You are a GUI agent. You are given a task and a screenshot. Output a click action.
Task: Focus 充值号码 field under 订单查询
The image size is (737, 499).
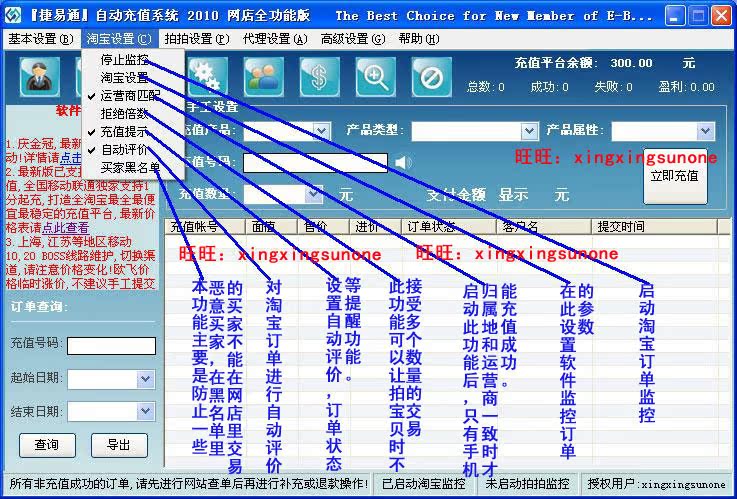pyautogui.click(x=111, y=346)
